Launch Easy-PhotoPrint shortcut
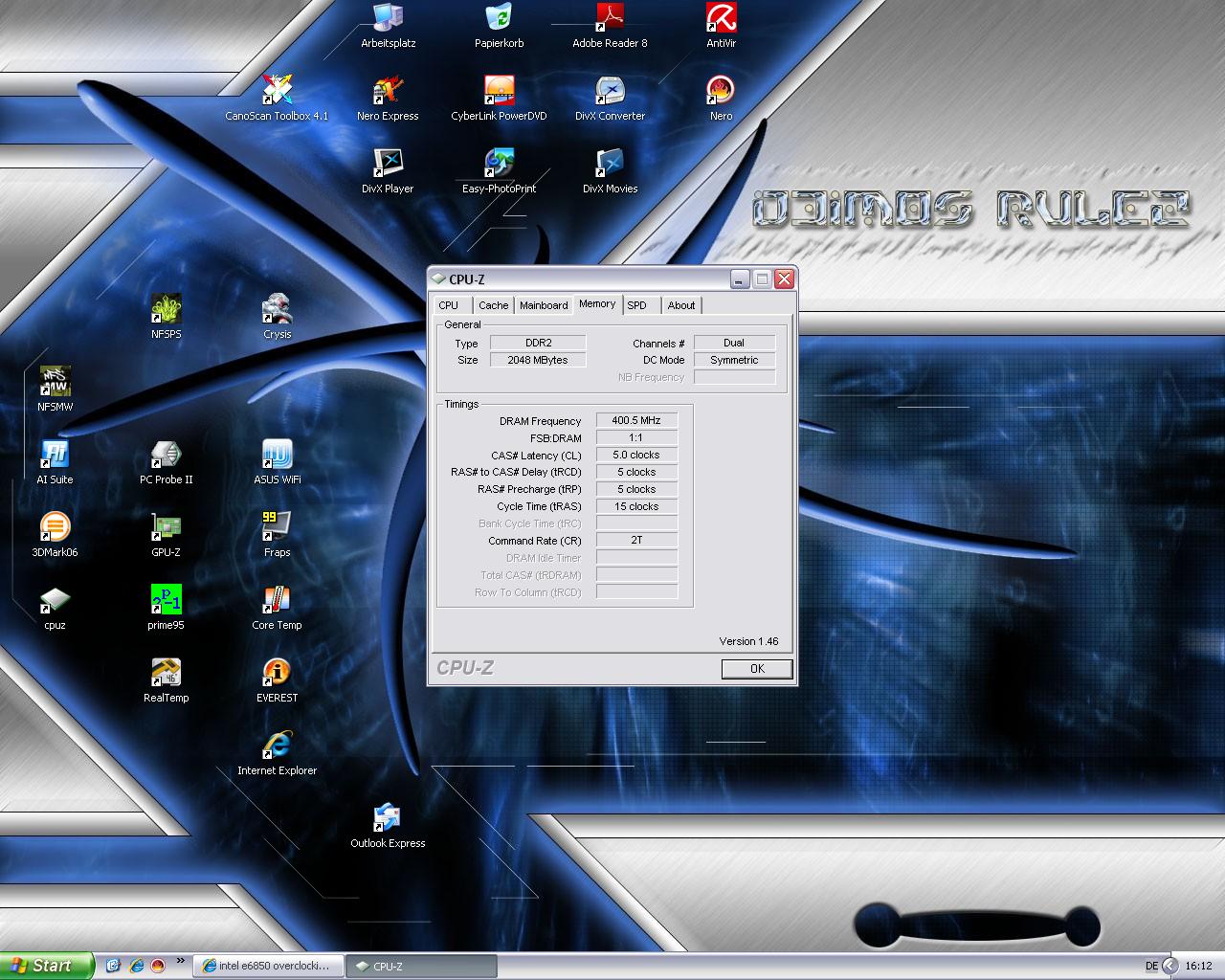This screenshot has height=980, width=1225. (499, 170)
